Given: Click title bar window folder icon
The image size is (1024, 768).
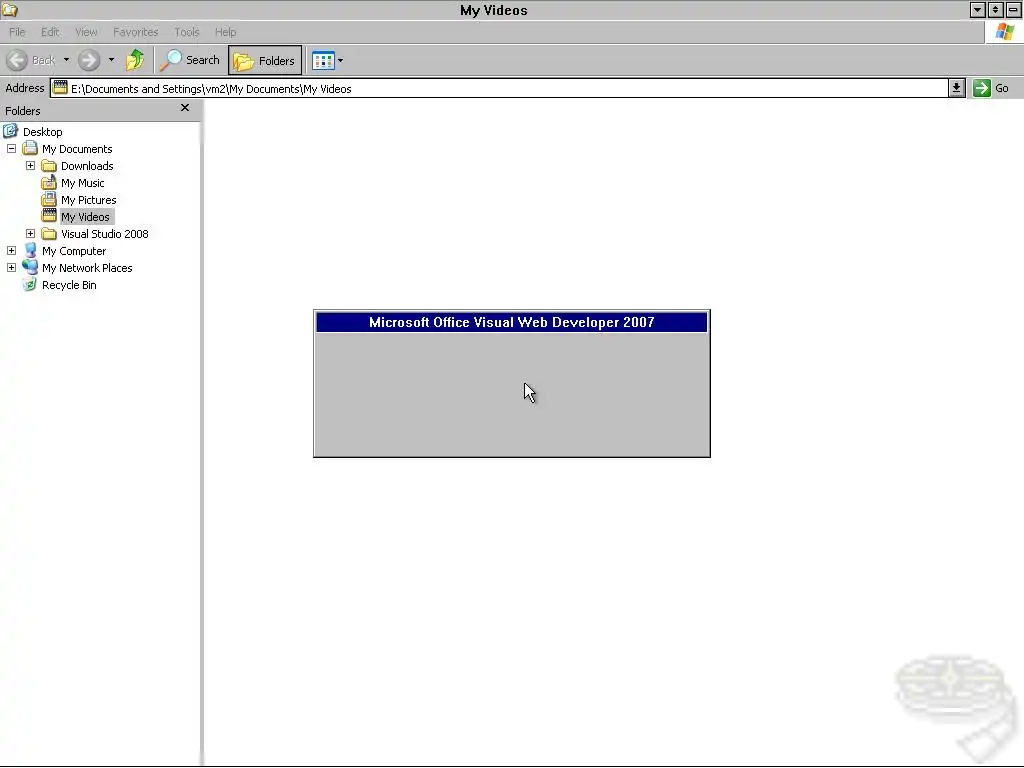Looking at the screenshot, I should [10, 10].
